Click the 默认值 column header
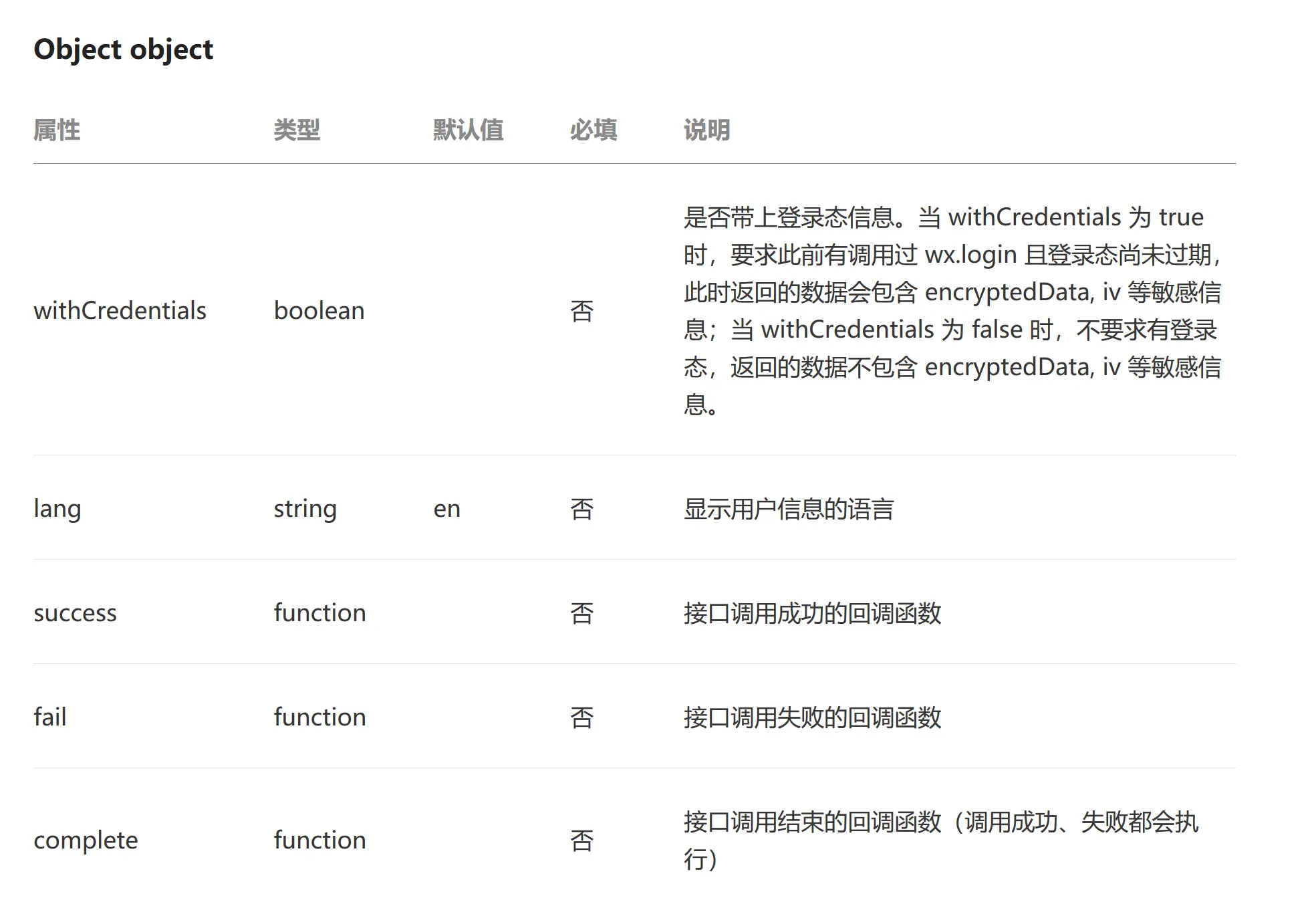This screenshot has width=1316, height=904. pyautogui.click(x=468, y=130)
